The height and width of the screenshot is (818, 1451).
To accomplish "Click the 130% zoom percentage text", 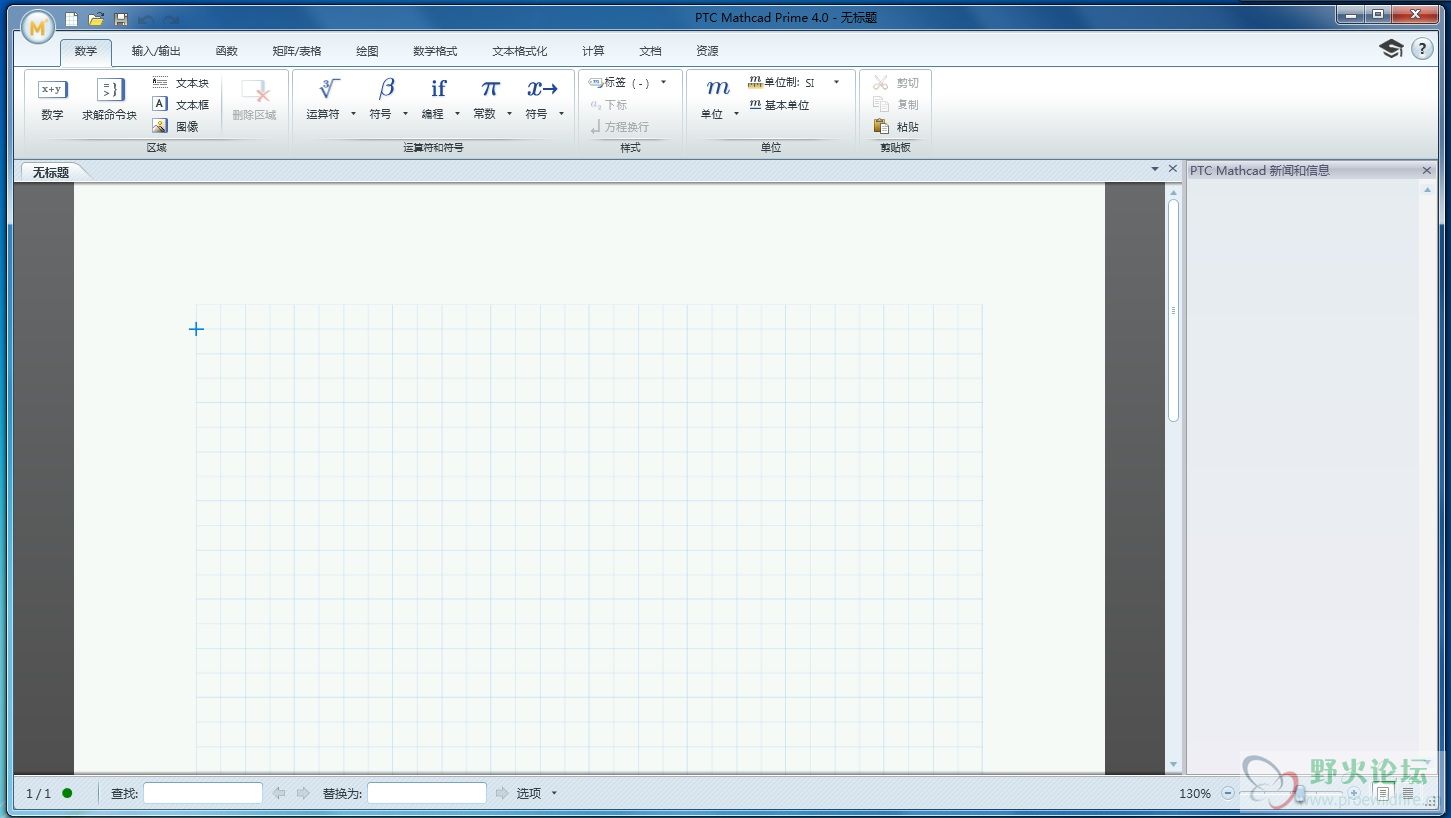I will 1194,793.
